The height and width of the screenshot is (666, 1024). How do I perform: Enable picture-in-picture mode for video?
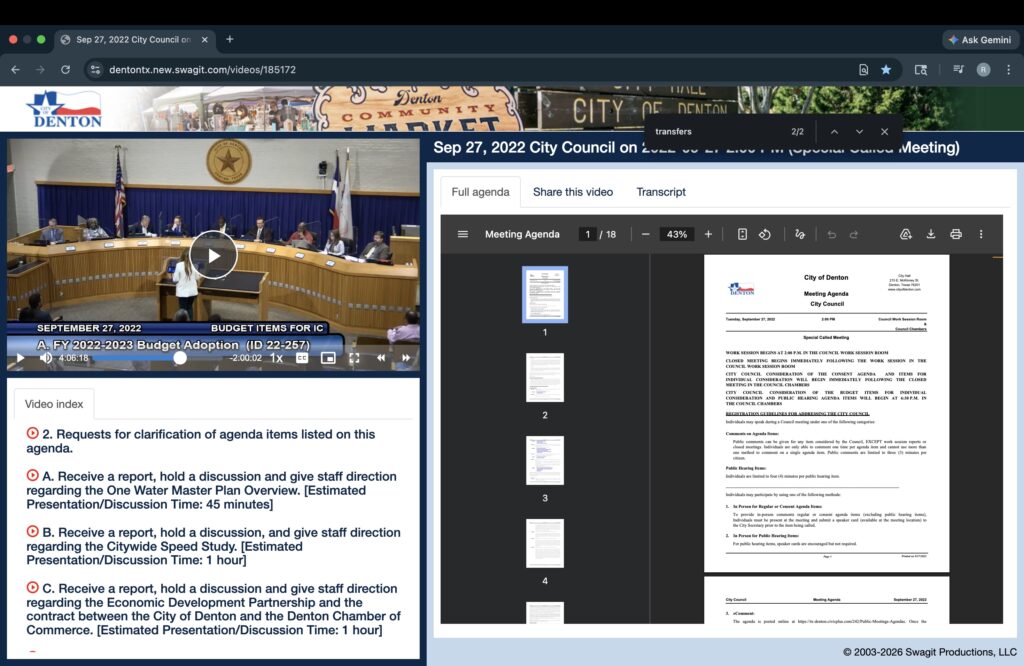327,357
